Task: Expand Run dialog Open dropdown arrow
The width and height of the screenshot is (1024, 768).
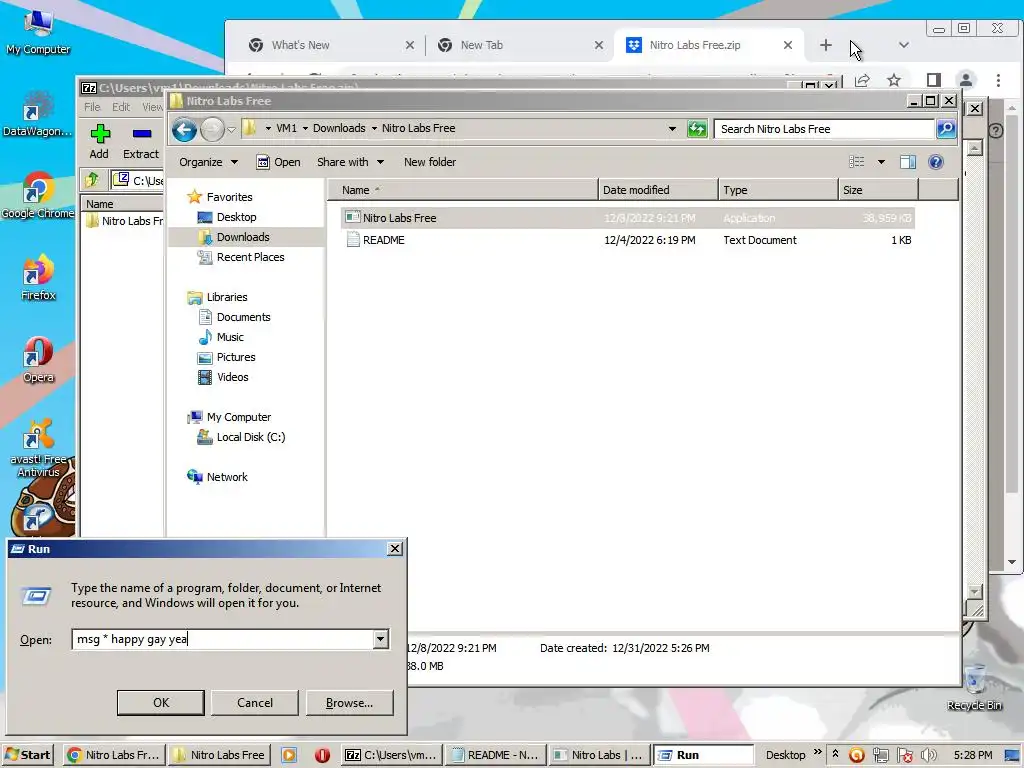Action: click(381, 639)
